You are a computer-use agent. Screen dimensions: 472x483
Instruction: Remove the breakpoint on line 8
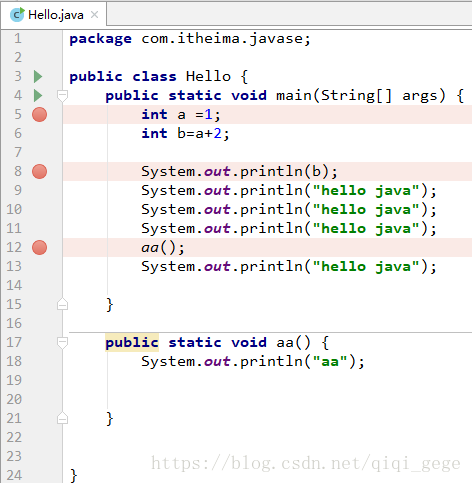coord(39,172)
